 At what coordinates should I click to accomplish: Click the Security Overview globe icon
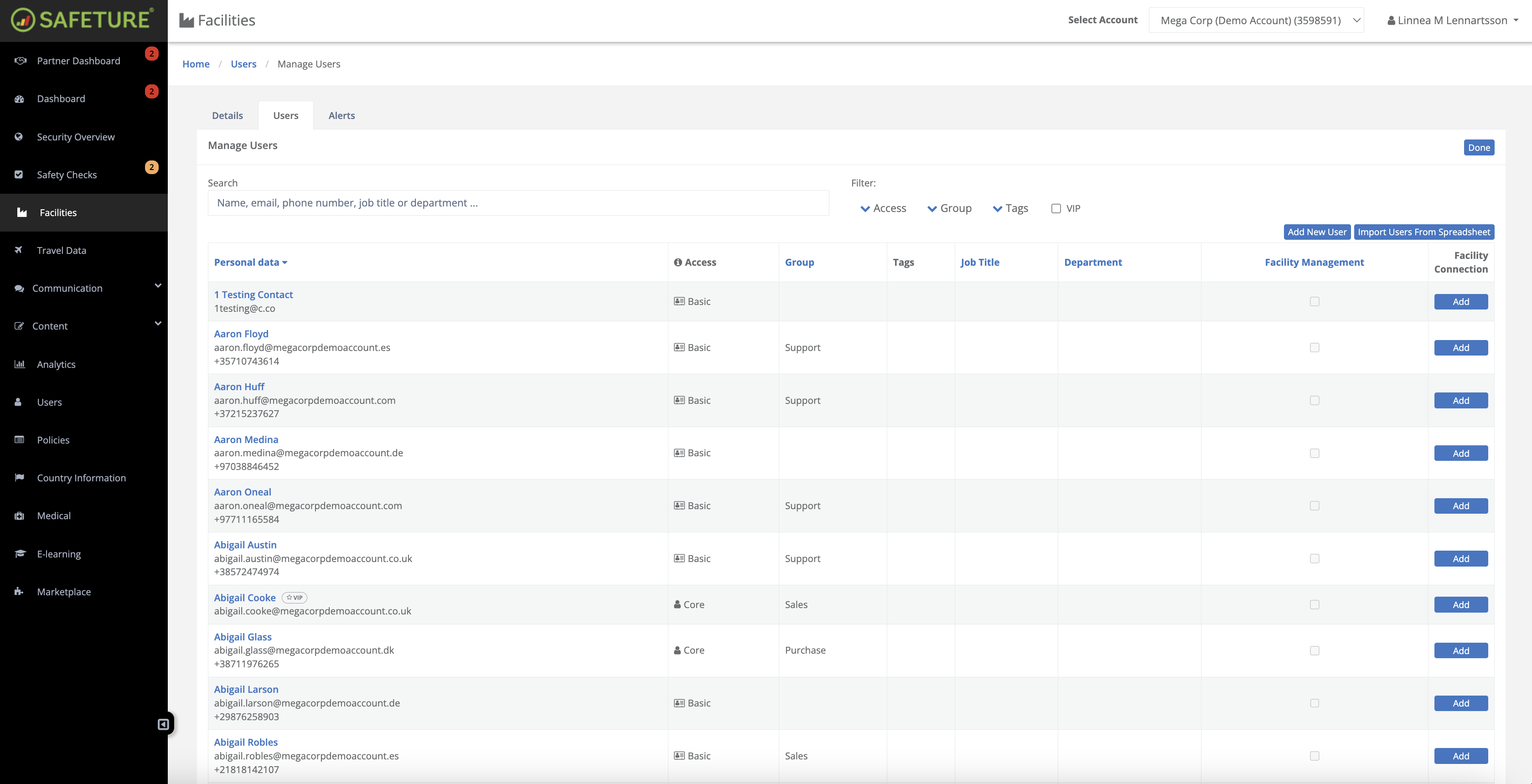[19, 137]
